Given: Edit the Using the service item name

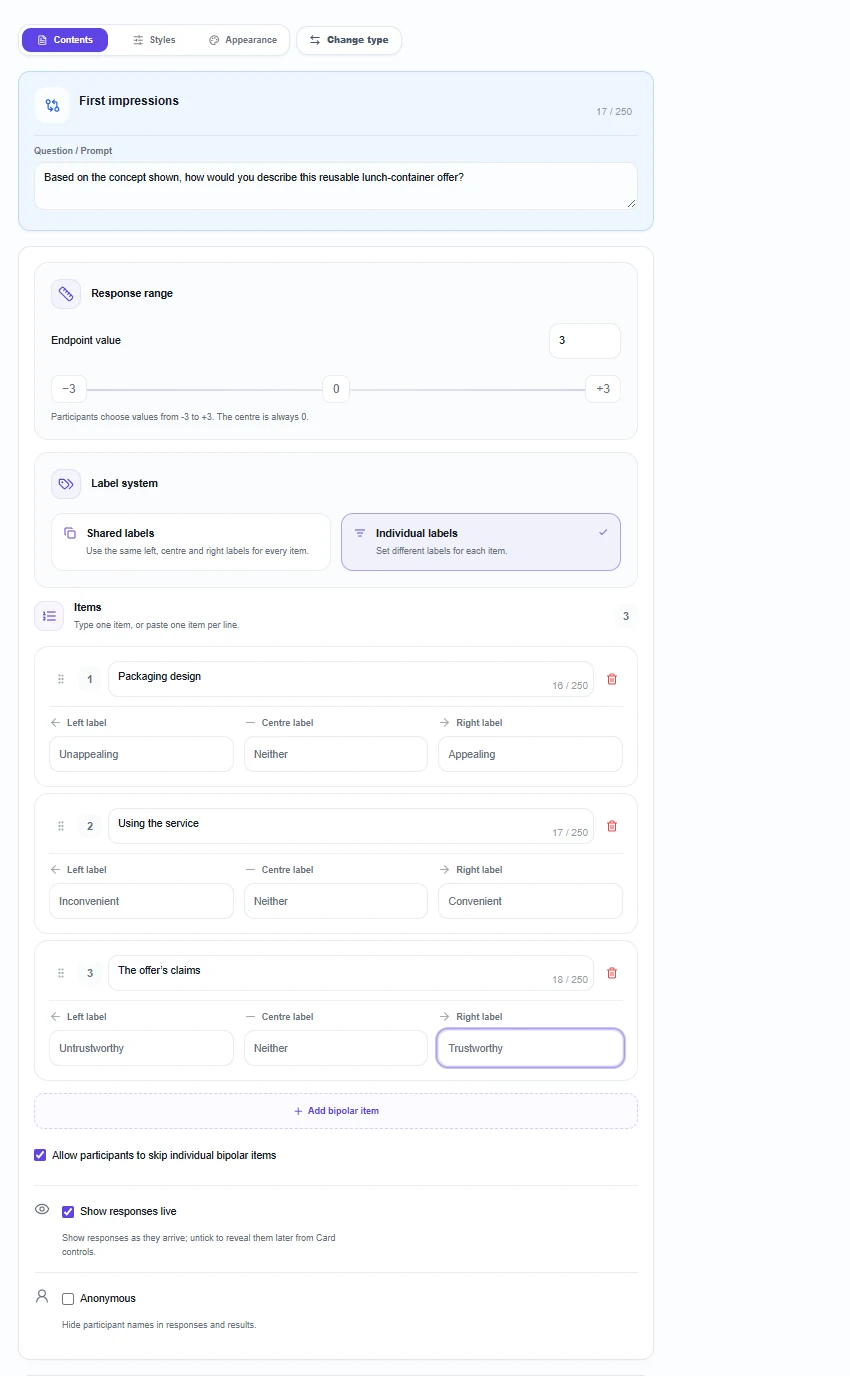Looking at the screenshot, I should point(351,826).
